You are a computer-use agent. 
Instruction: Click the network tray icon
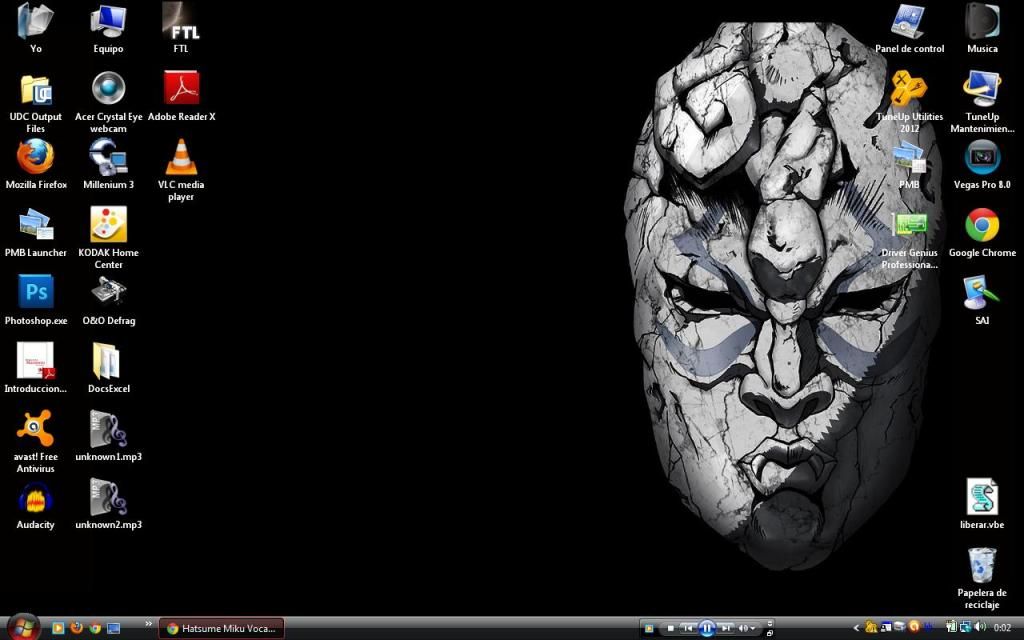965,628
